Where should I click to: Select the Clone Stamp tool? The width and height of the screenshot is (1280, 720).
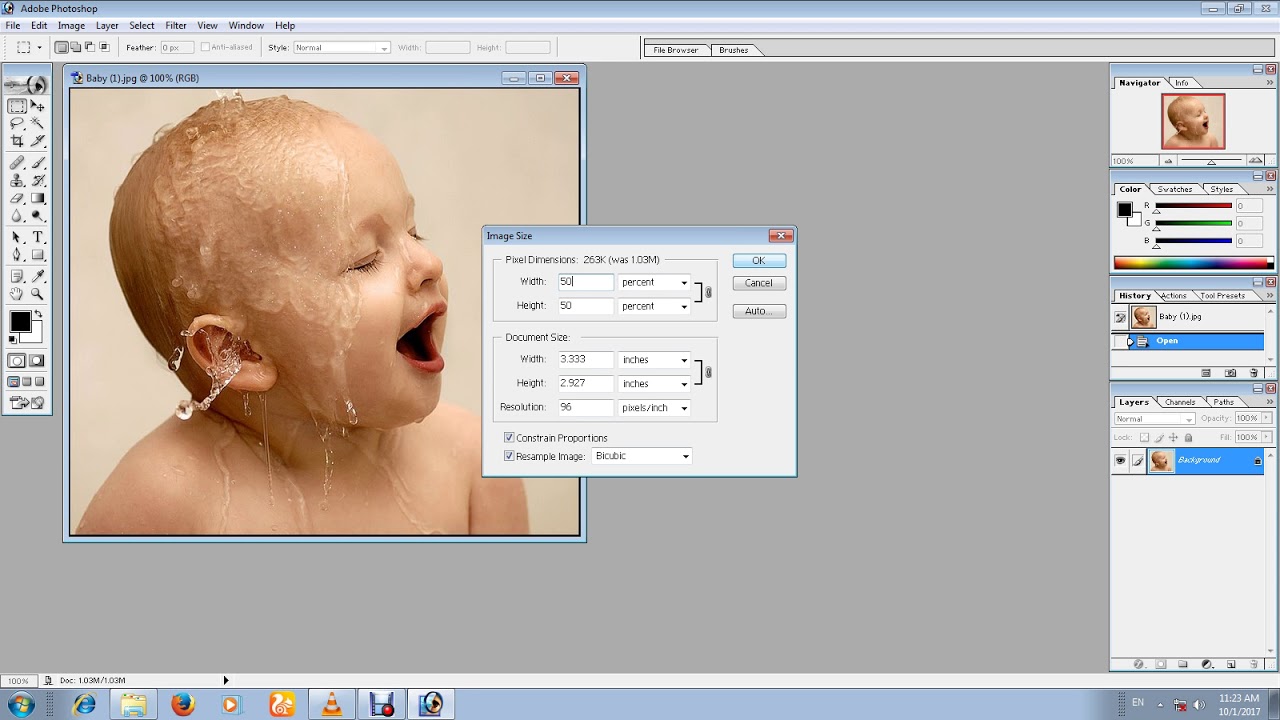[x=17, y=181]
